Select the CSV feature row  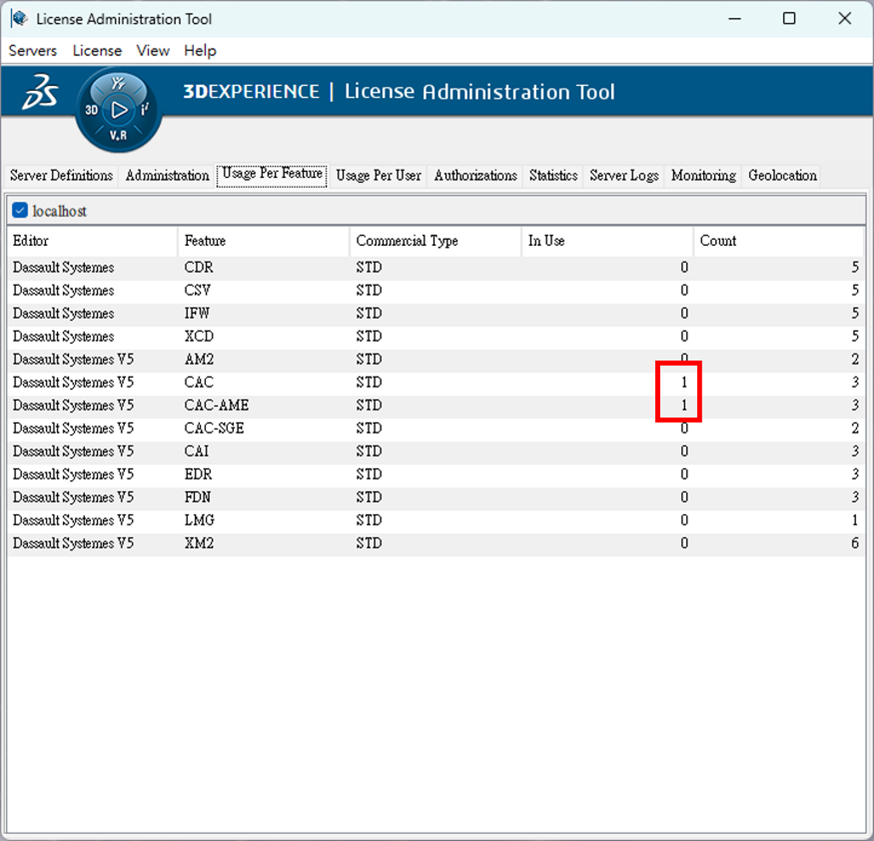pyautogui.click(x=436, y=290)
